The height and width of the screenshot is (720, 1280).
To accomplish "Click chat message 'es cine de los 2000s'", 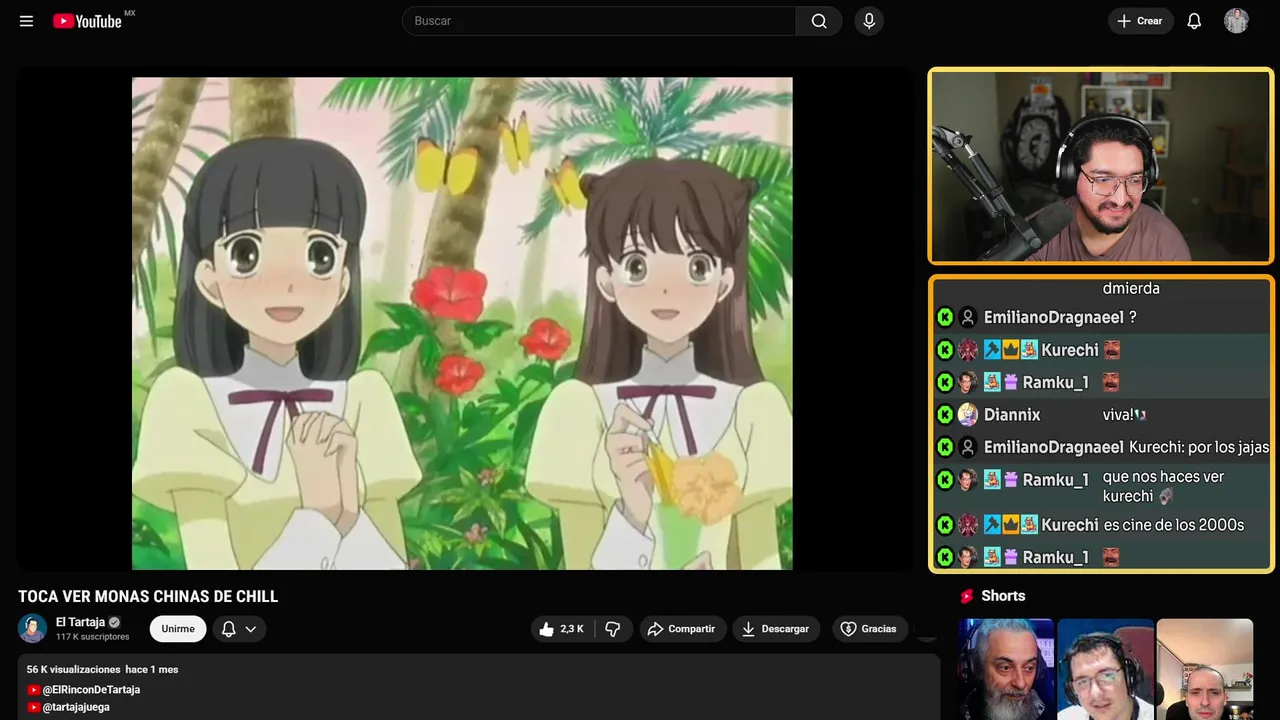I will 1173,525.
